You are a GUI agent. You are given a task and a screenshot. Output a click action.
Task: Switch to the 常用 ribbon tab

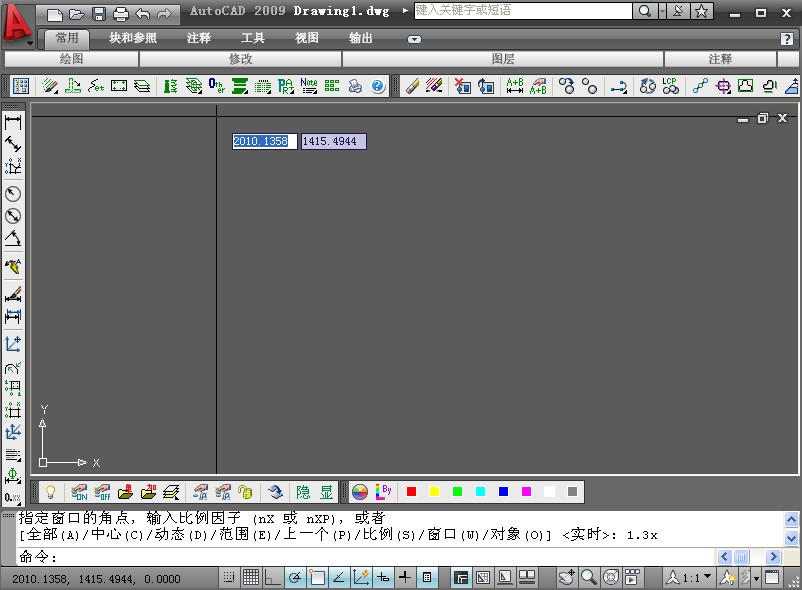coord(66,38)
